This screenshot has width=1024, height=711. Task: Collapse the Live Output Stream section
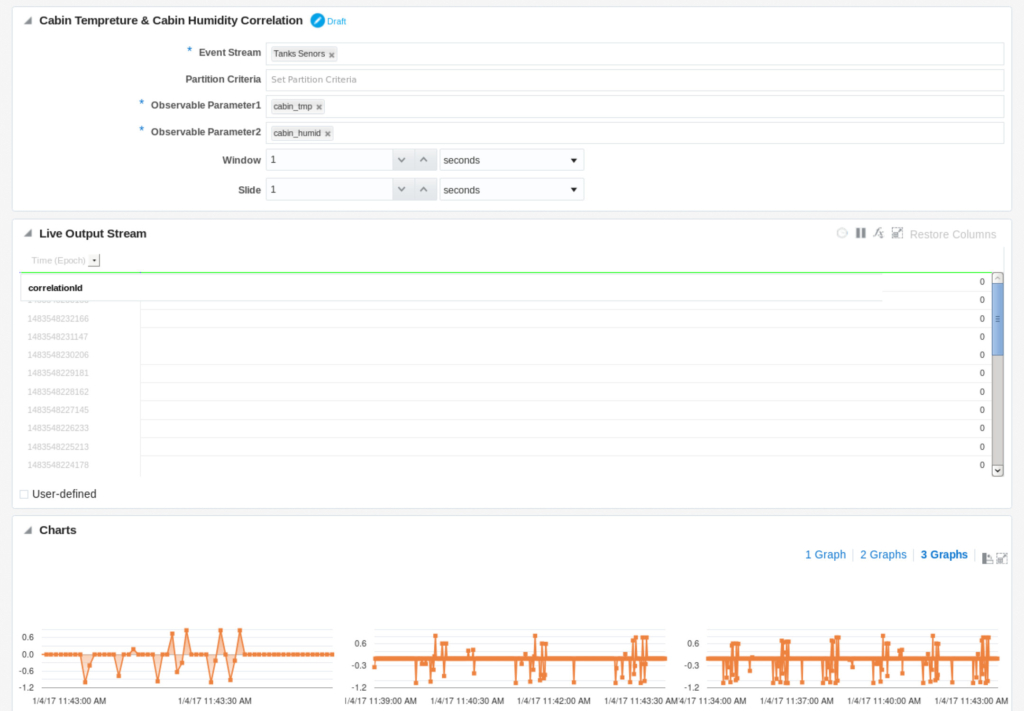tap(28, 234)
